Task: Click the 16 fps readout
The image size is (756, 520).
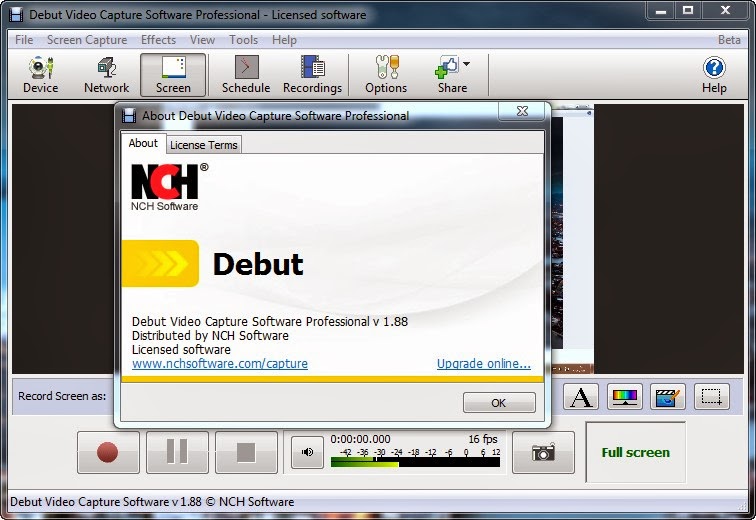Action: [483, 439]
